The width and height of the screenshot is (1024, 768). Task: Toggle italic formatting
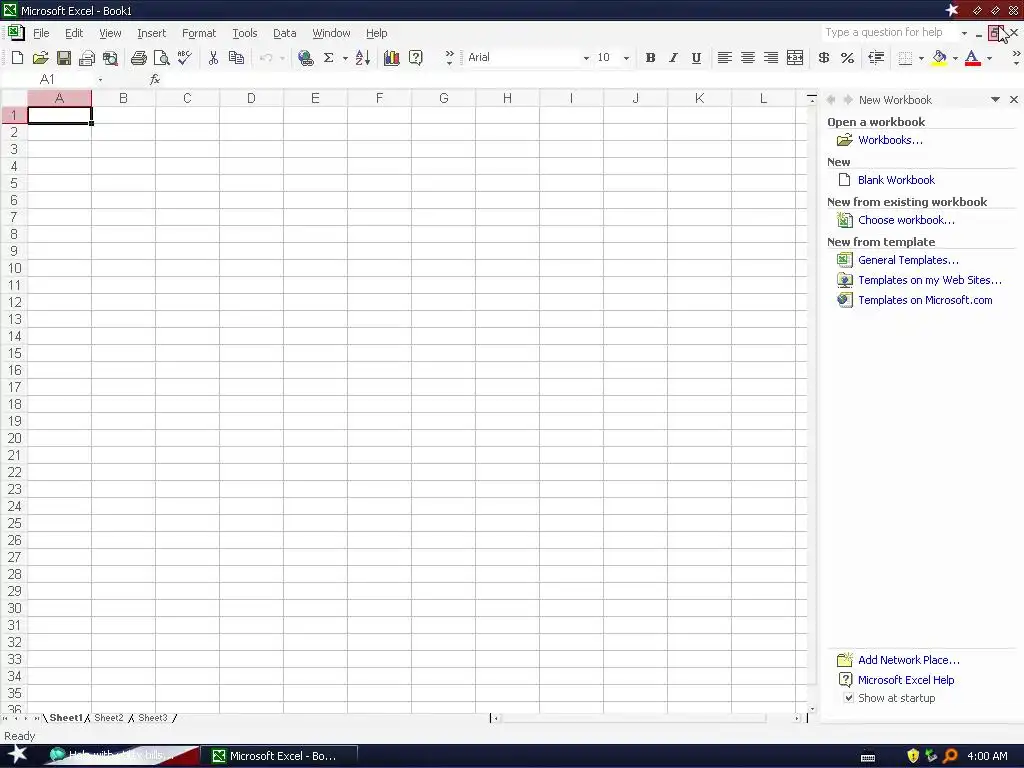(673, 58)
